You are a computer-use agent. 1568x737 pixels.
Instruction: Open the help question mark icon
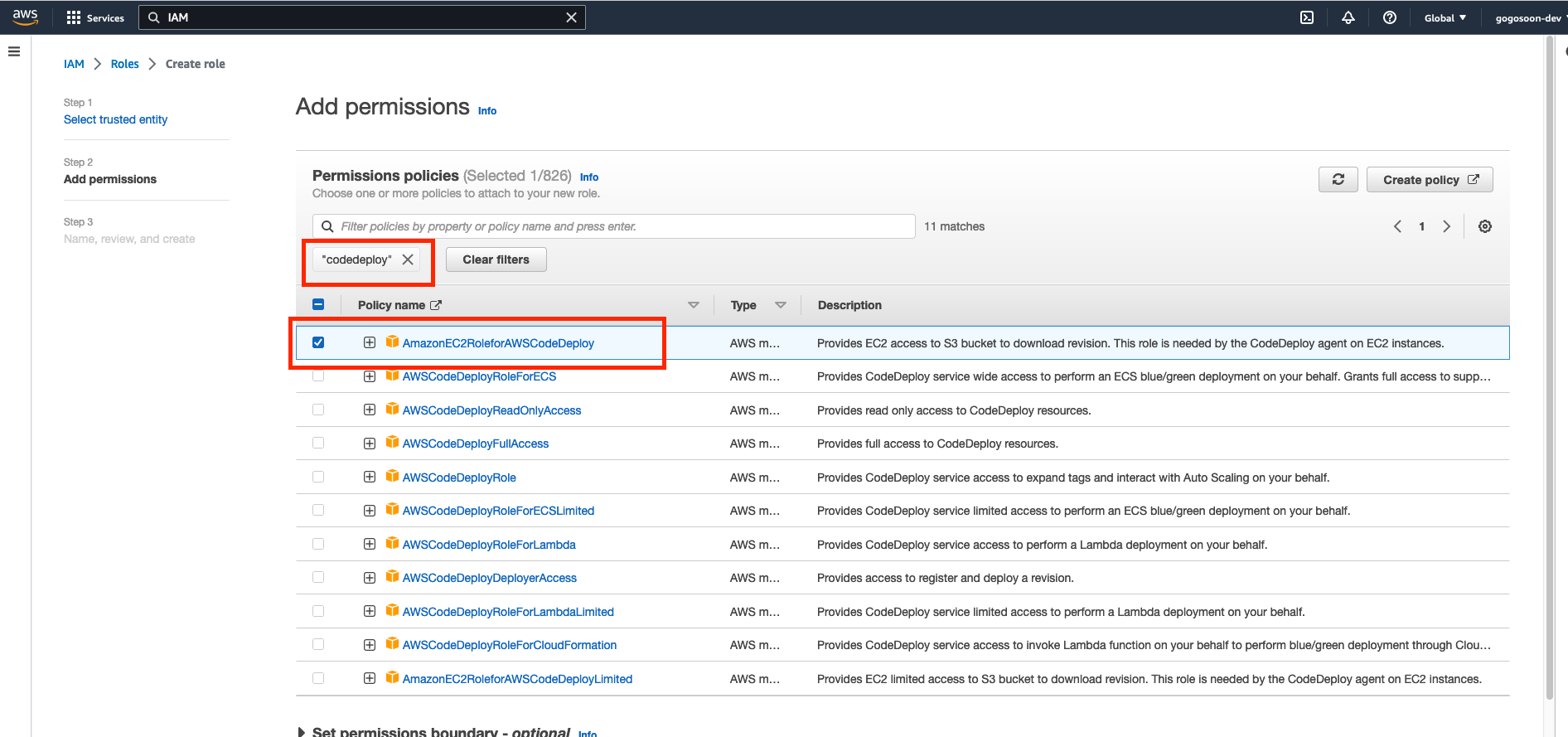point(1390,17)
